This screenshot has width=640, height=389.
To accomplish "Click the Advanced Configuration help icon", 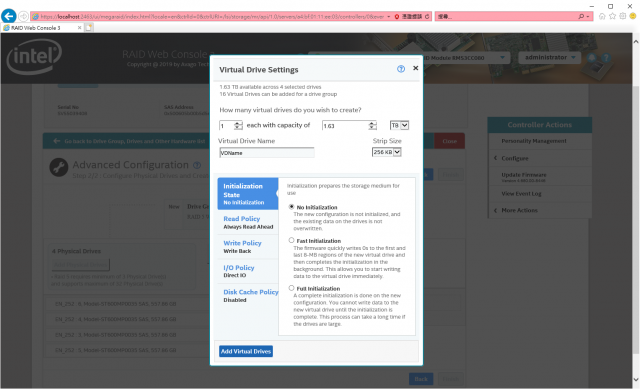I will point(197,165).
